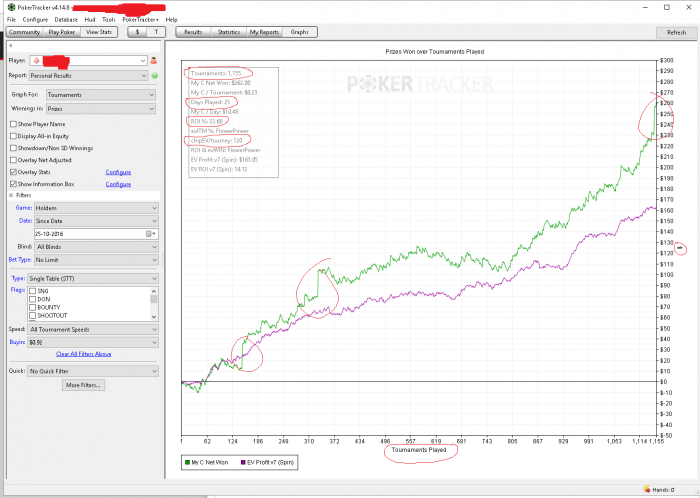This screenshot has height=498, width=700.
Task: Click the View Stats button
Action: pos(99,32)
